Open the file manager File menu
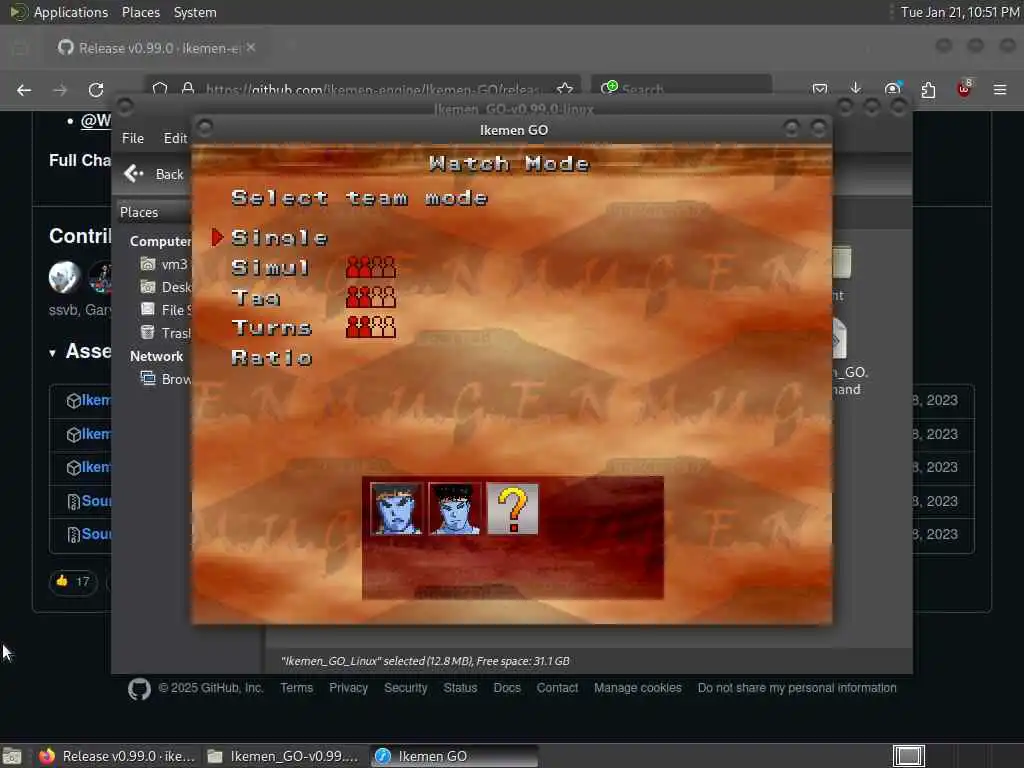This screenshot has width=1024, height=768. 133,138
